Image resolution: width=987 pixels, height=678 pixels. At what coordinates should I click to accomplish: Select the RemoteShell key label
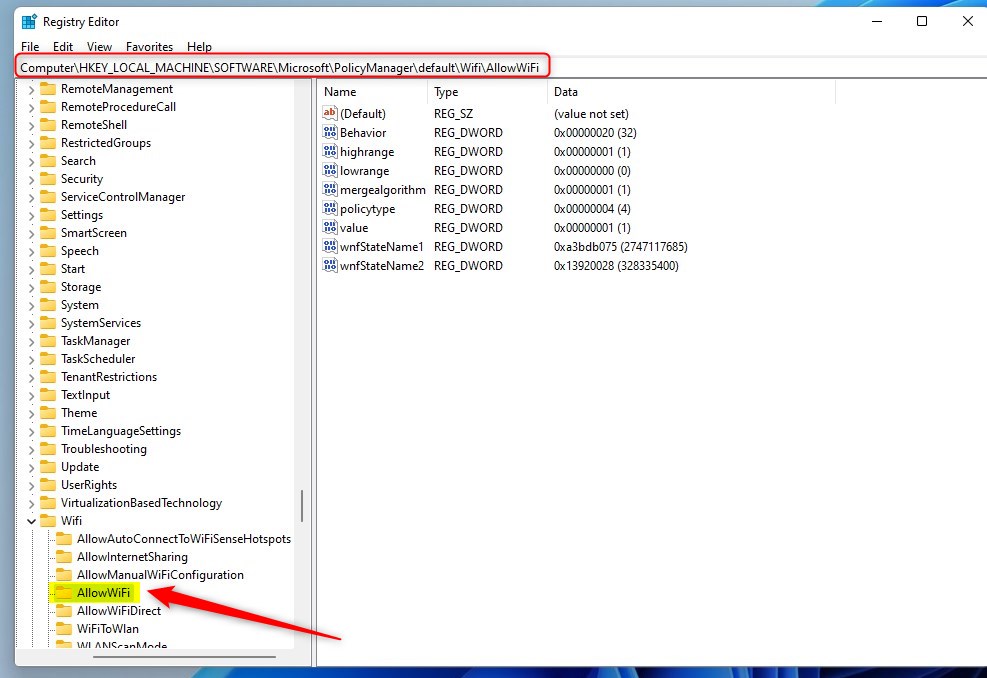coord(94,125)
